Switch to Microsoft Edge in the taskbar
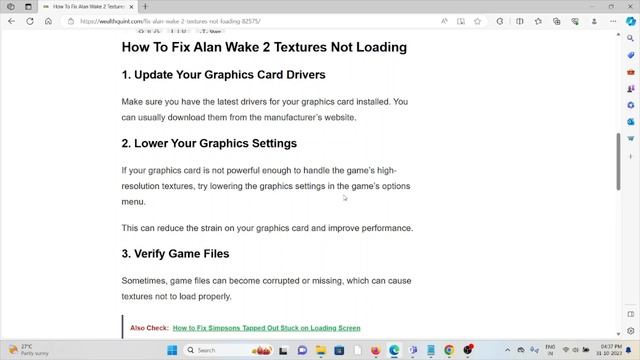The height and width of the screenshot is (360, 640). [394, 350]
